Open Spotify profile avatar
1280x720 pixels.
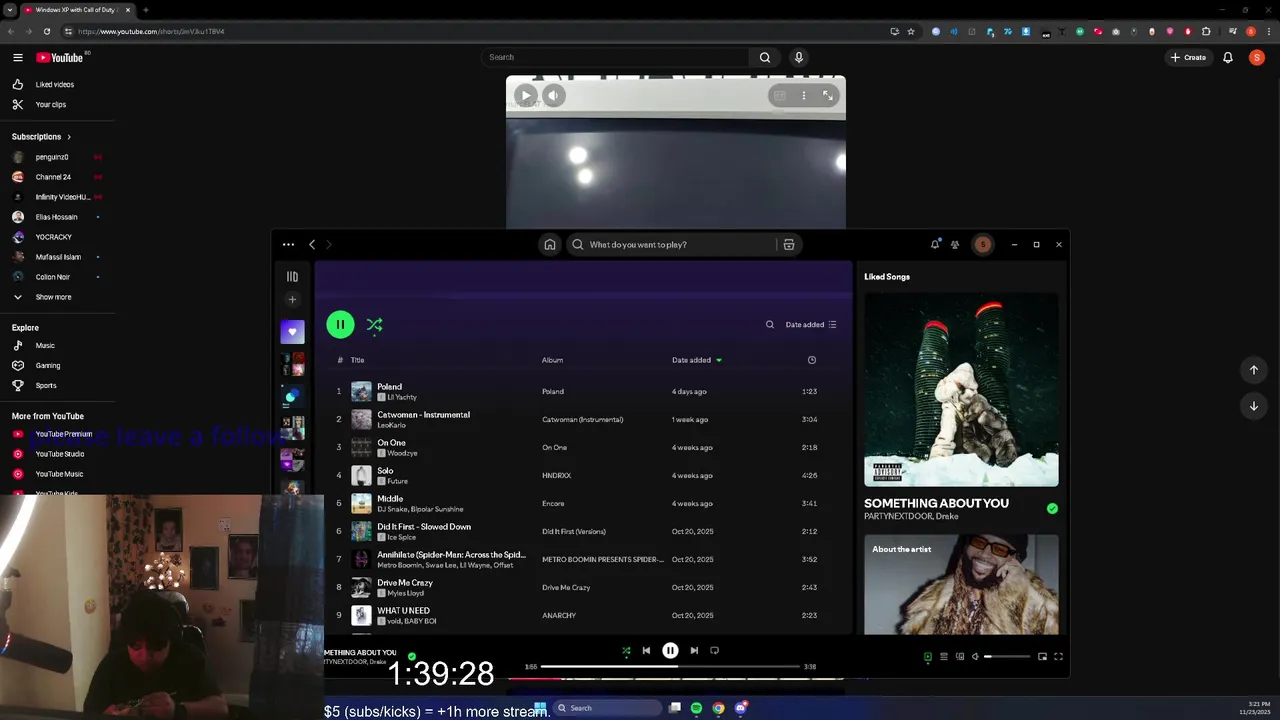pyautogui.click(x=982, y=244)
